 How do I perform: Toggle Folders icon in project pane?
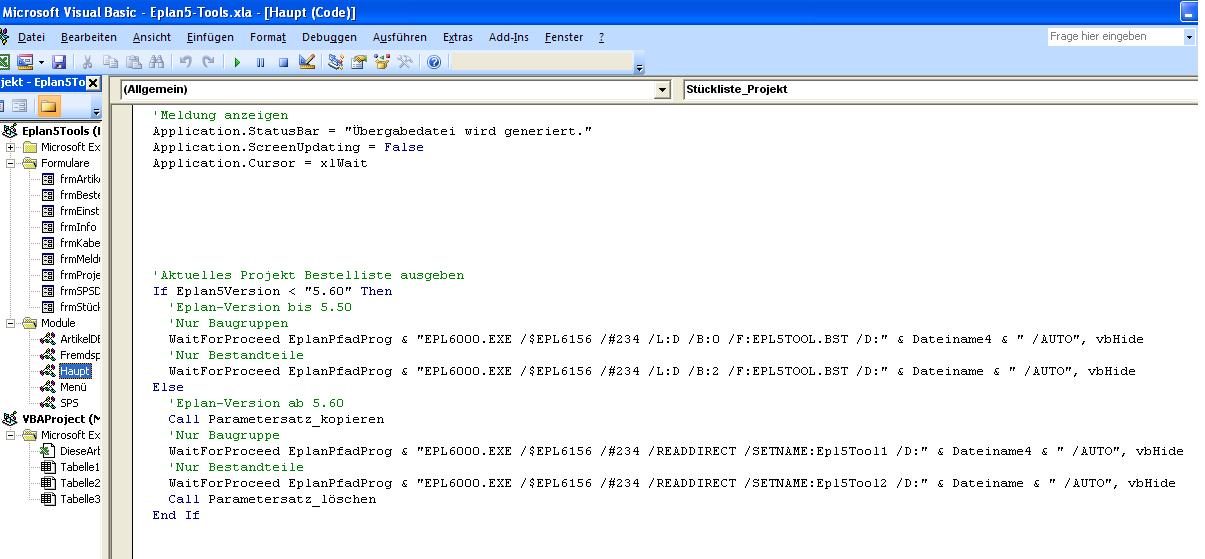(48, 106)
